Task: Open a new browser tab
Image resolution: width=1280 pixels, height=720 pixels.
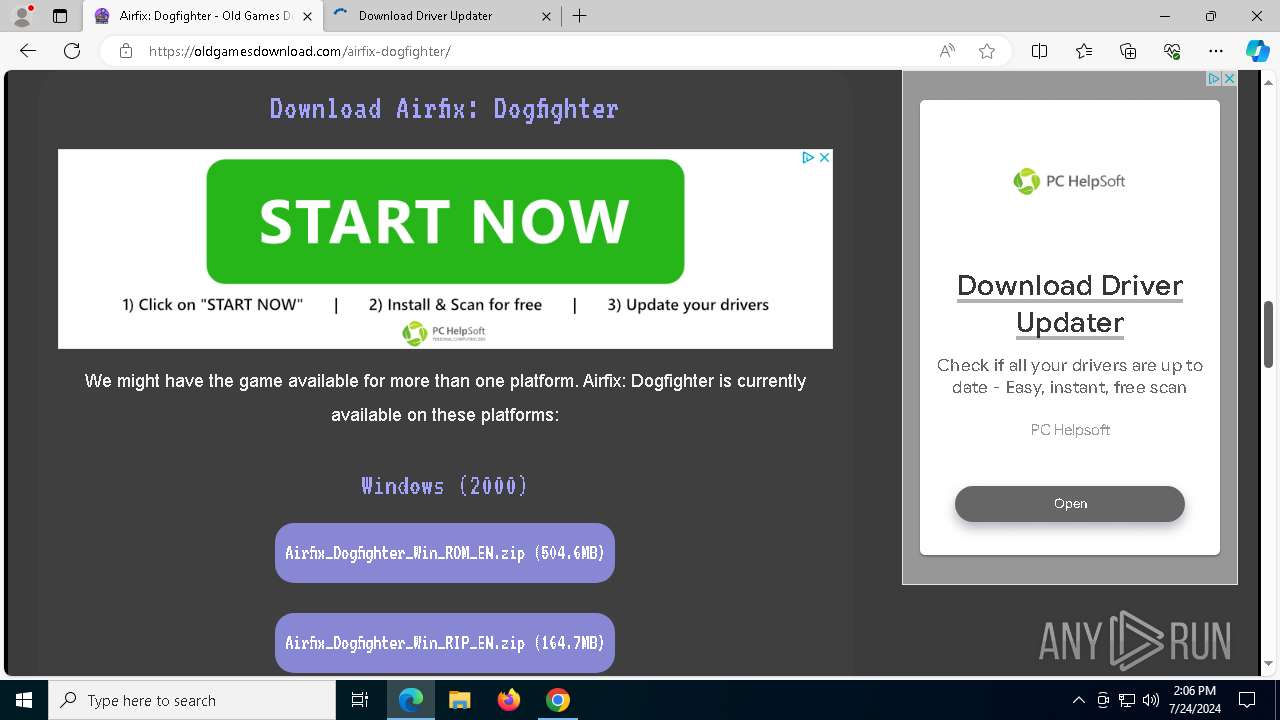Action: [579, 16]
